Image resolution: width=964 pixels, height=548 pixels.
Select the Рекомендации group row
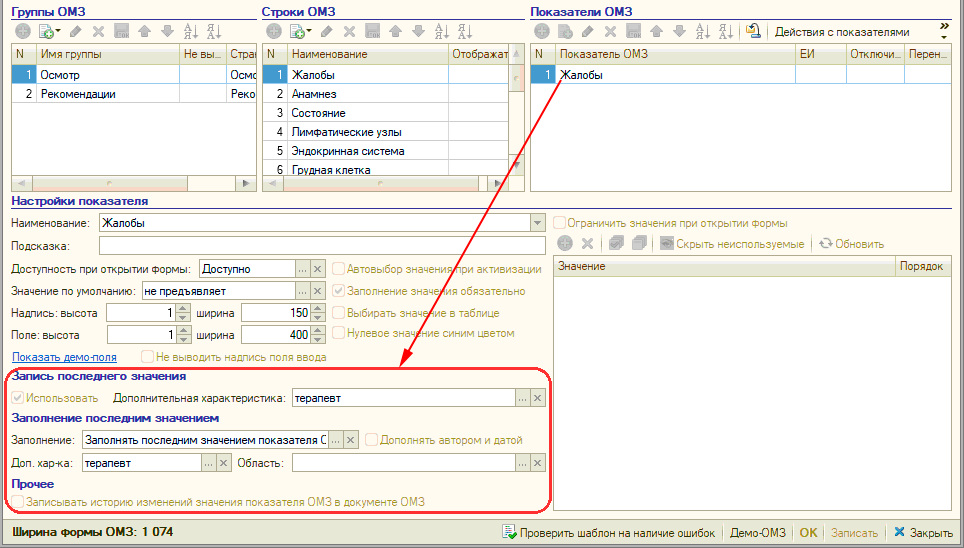pyautogui.click(x=78, y=94)
